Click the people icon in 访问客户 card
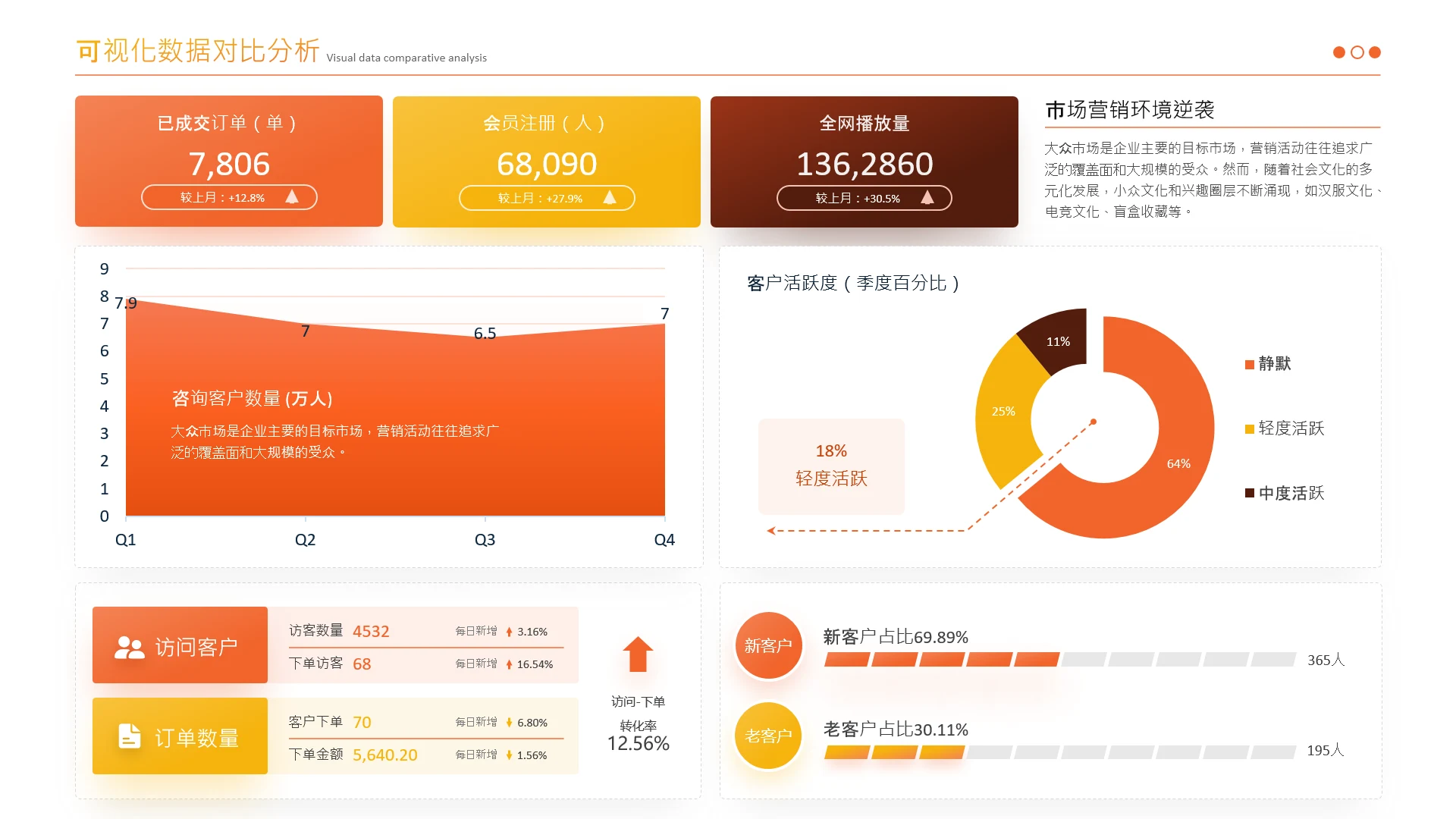Image resolution: width=1456 pixels, height=819 pixels. click(x=129, y=647)
